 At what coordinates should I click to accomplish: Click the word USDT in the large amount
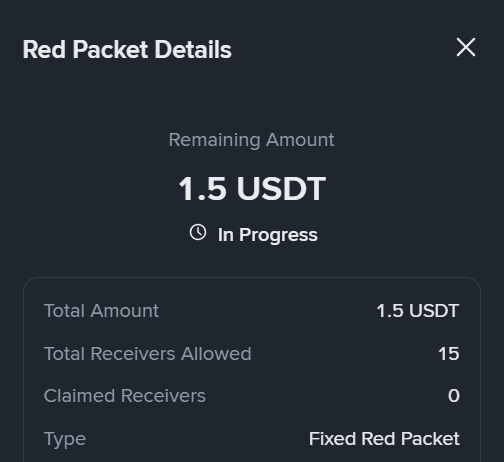[281, 189]
